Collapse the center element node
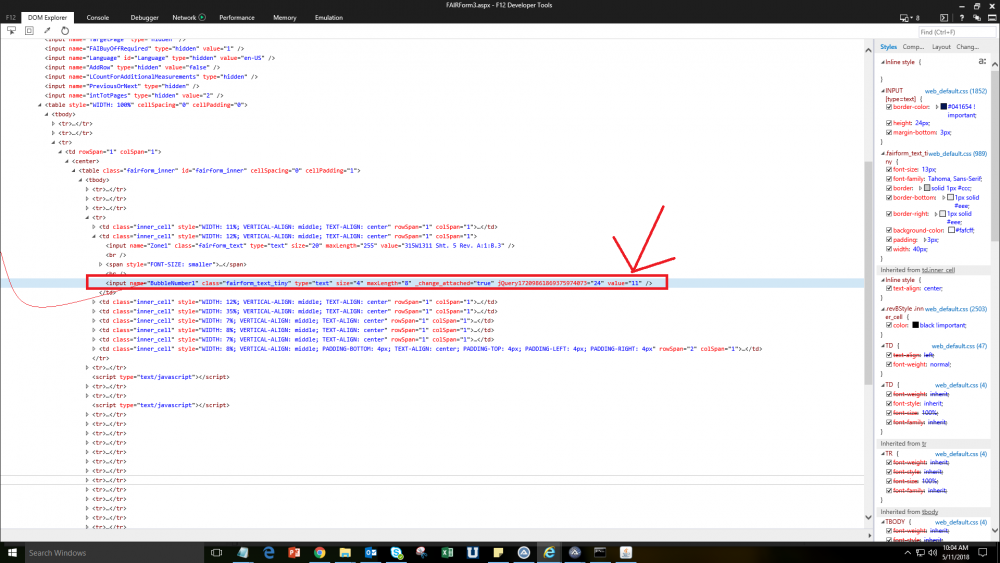Screen dimensions: 1000x563 tap(66, 161)
